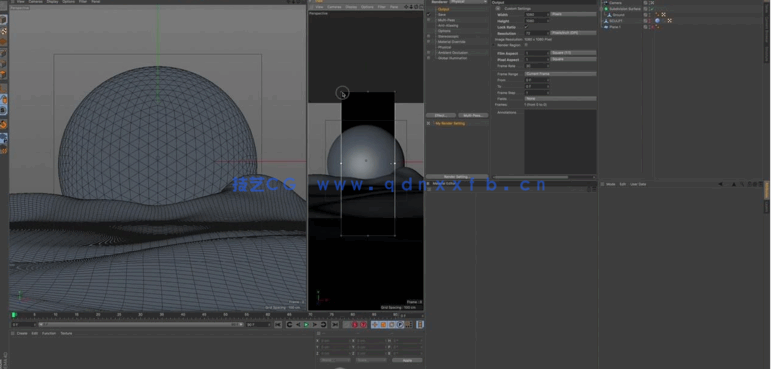
Task: Click the Apply button in Coordinates
Action: coord(407,361)
